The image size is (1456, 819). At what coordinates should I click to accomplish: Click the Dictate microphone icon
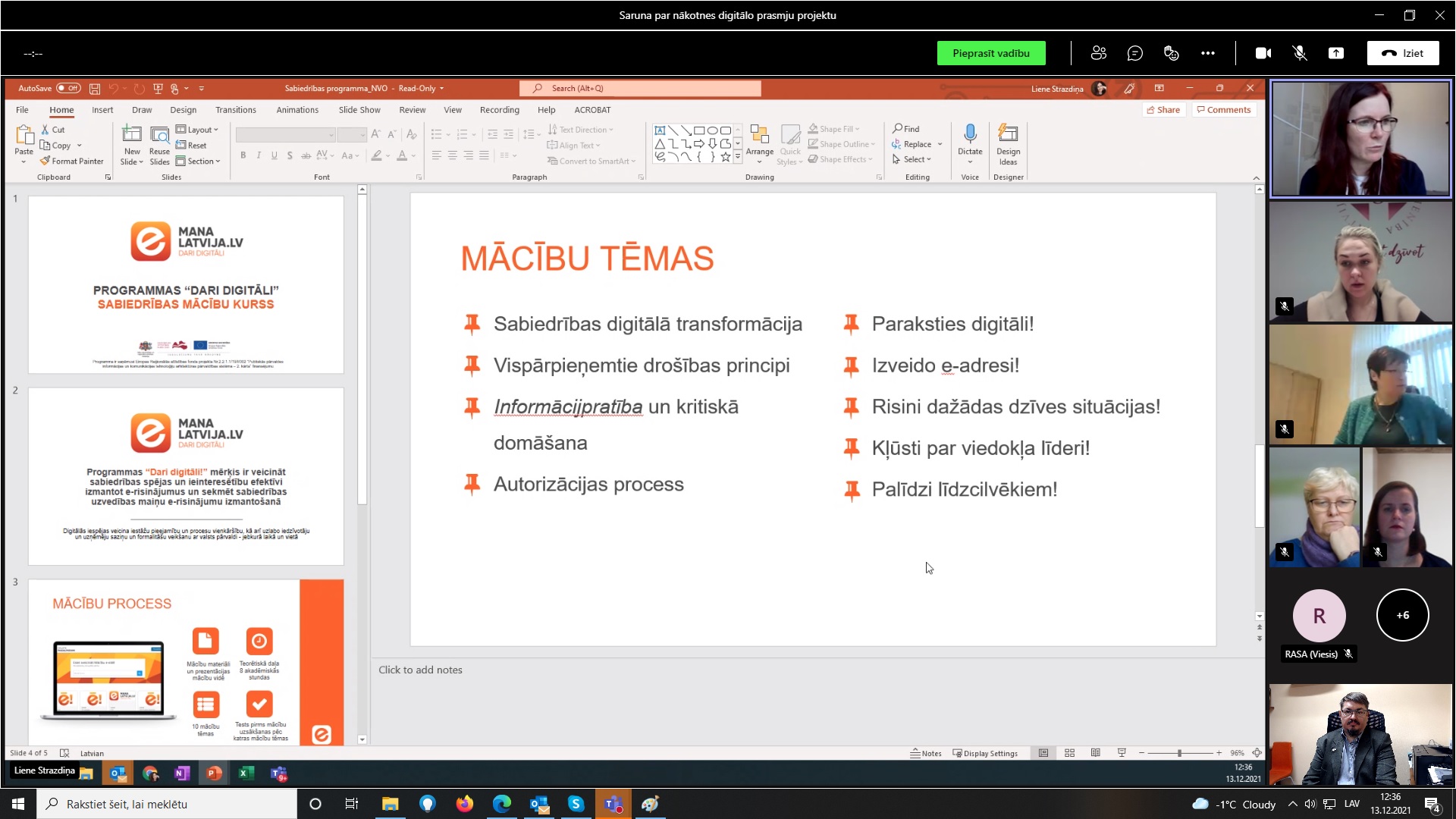point(970,135)
